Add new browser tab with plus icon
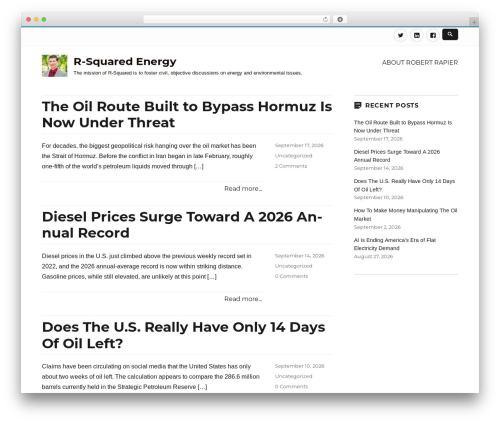This screenshot has height=423, width=500. coord(474,22)
